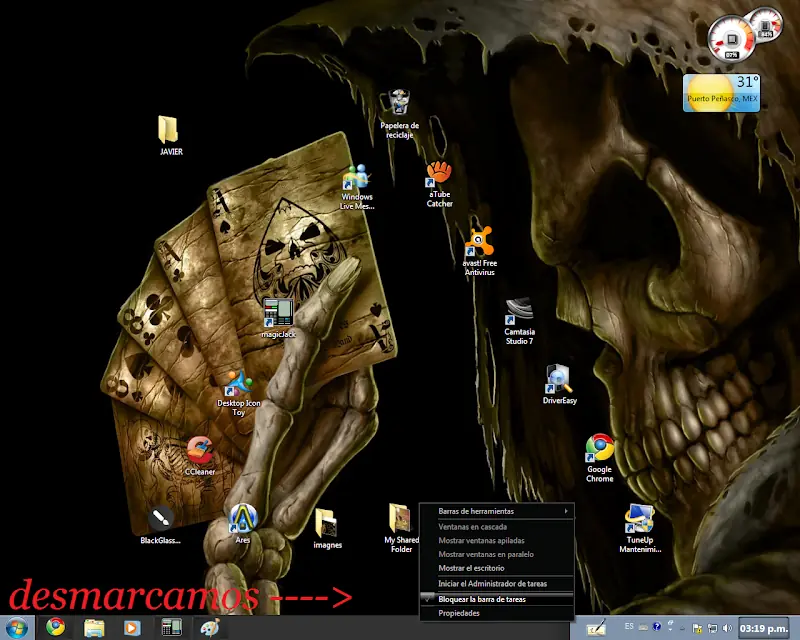
Task: Open volume speaker tray icon
Action: point(727,628)
